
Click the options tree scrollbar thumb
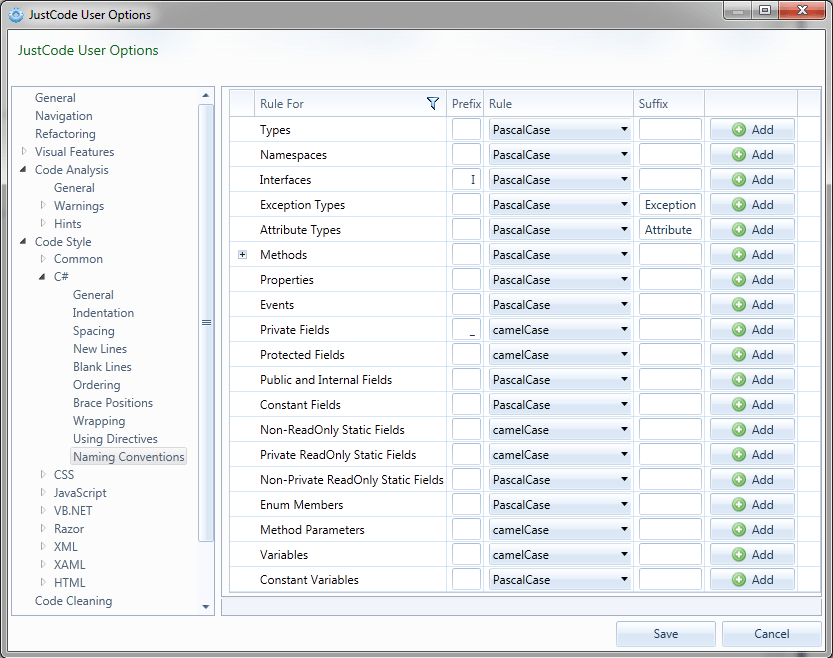206,322
